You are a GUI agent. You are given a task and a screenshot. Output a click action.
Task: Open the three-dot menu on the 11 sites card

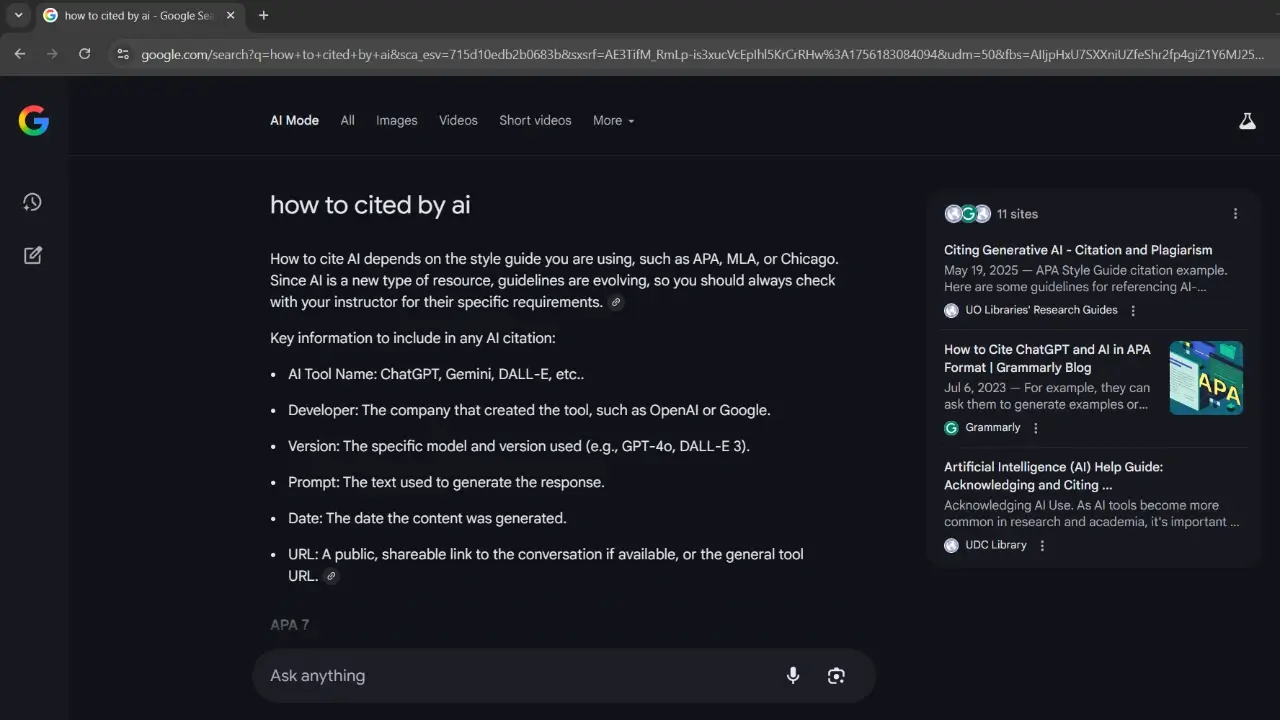(1235, 213)
